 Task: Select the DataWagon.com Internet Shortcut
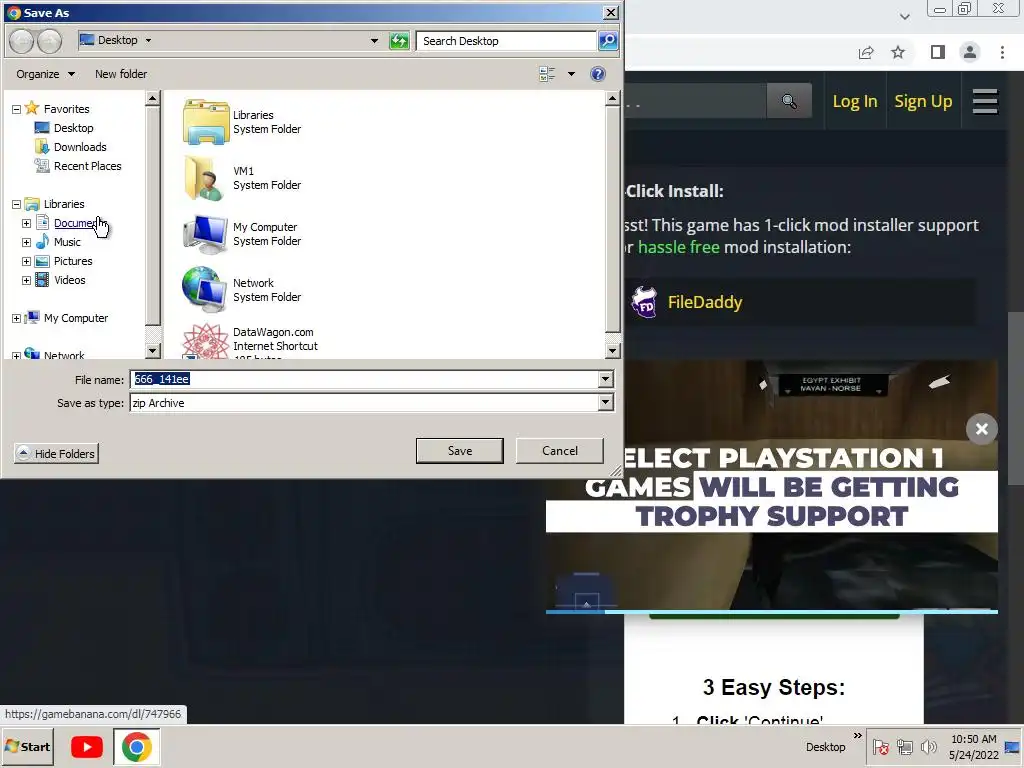coord(250,342)
